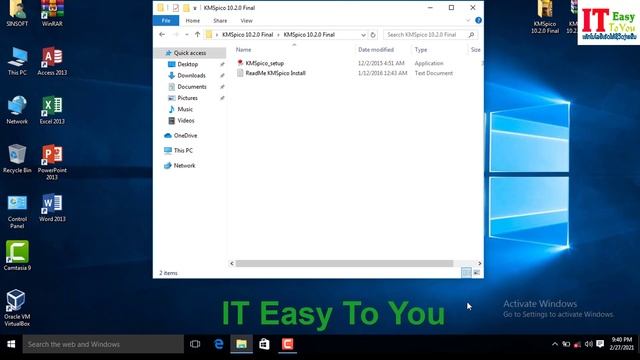
Task: Open File Explorer taskbar icon
Action: [241, 344]
